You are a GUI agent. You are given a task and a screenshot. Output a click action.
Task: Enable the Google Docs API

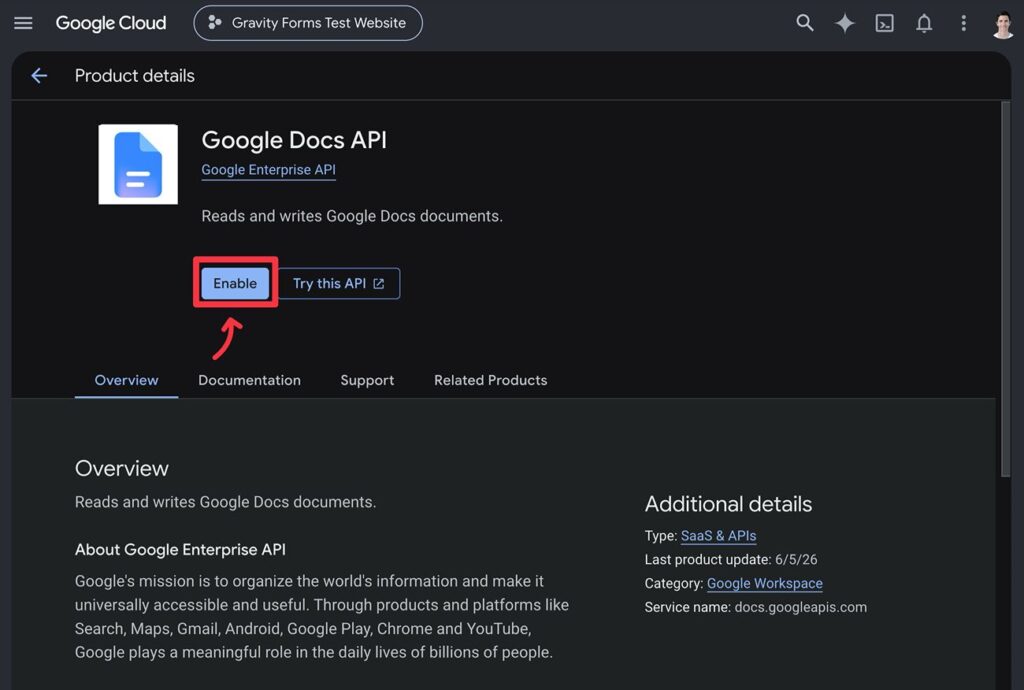[x=235, y=283]
